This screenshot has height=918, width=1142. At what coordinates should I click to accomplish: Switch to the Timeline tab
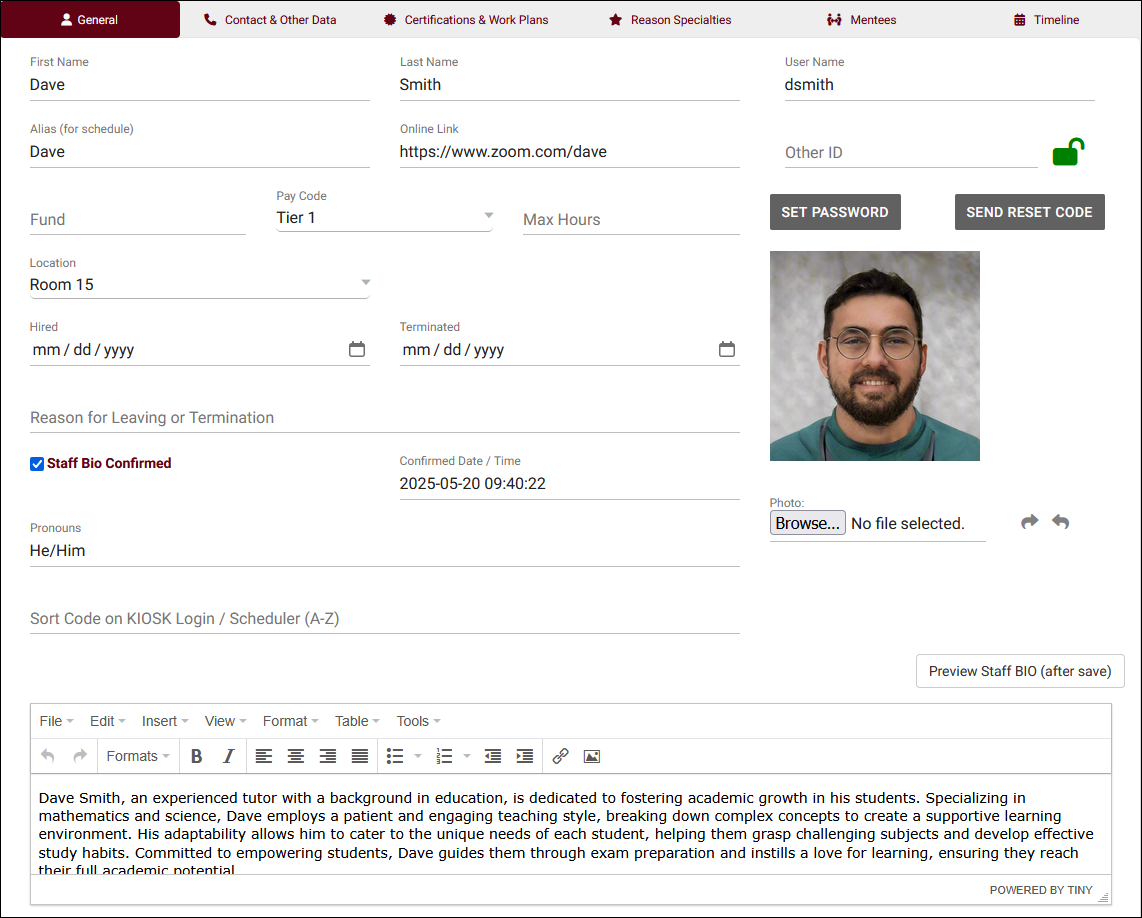click(1047, 20)
